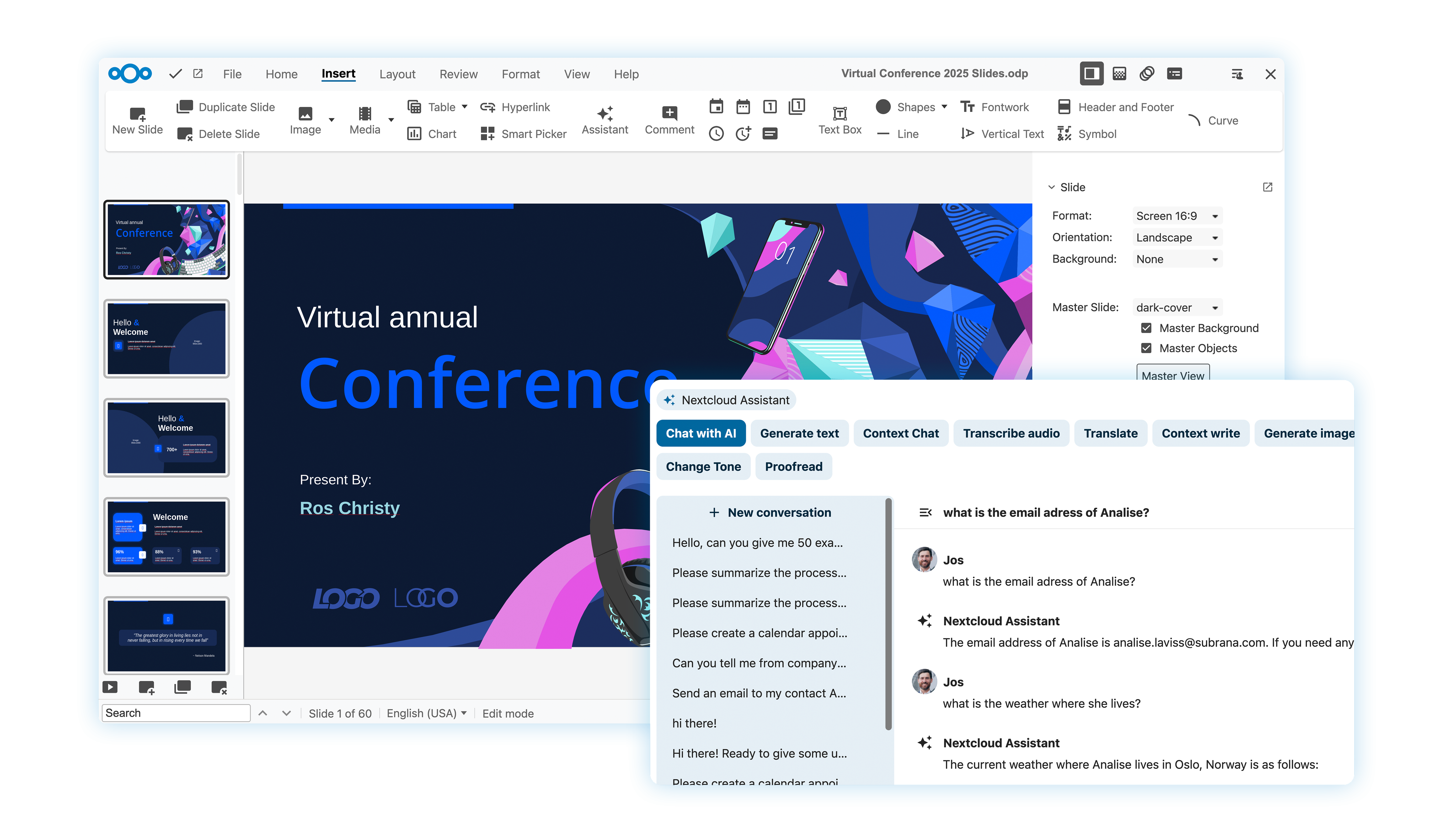
Task: Click the Master View button
Action: click(1173, 373)
